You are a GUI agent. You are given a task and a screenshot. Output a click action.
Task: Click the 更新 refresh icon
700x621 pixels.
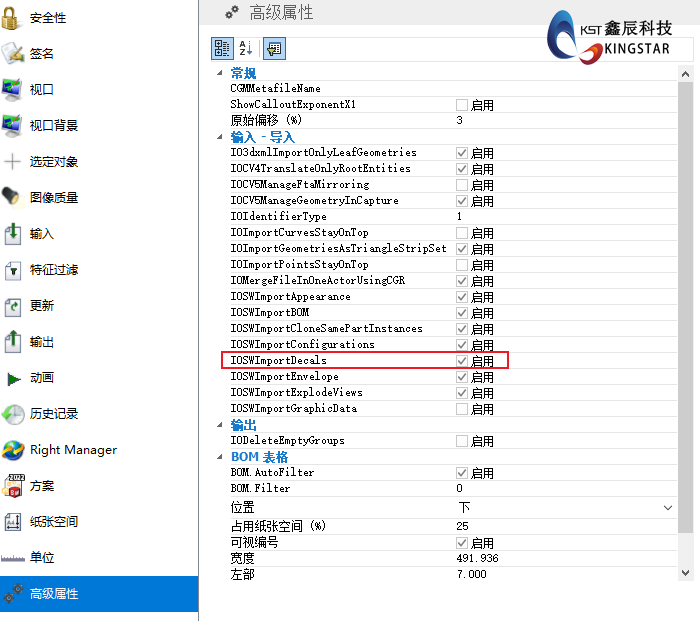click(12, 306)
